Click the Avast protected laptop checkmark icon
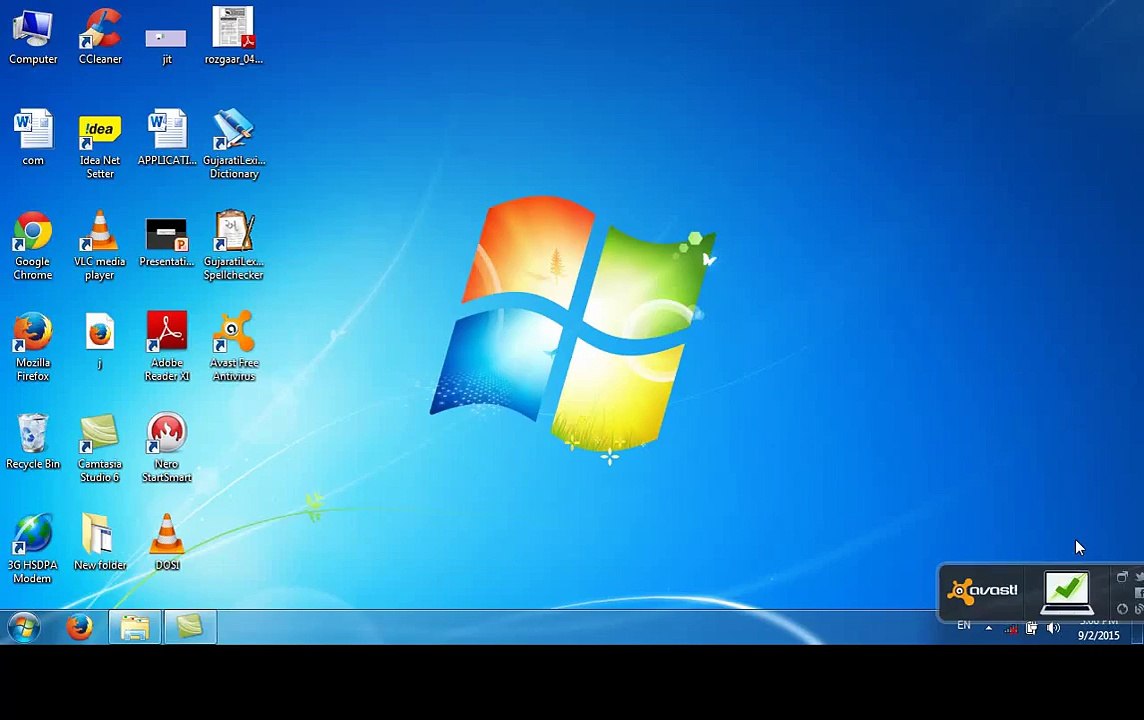1144x720 pixels. 1067,592
